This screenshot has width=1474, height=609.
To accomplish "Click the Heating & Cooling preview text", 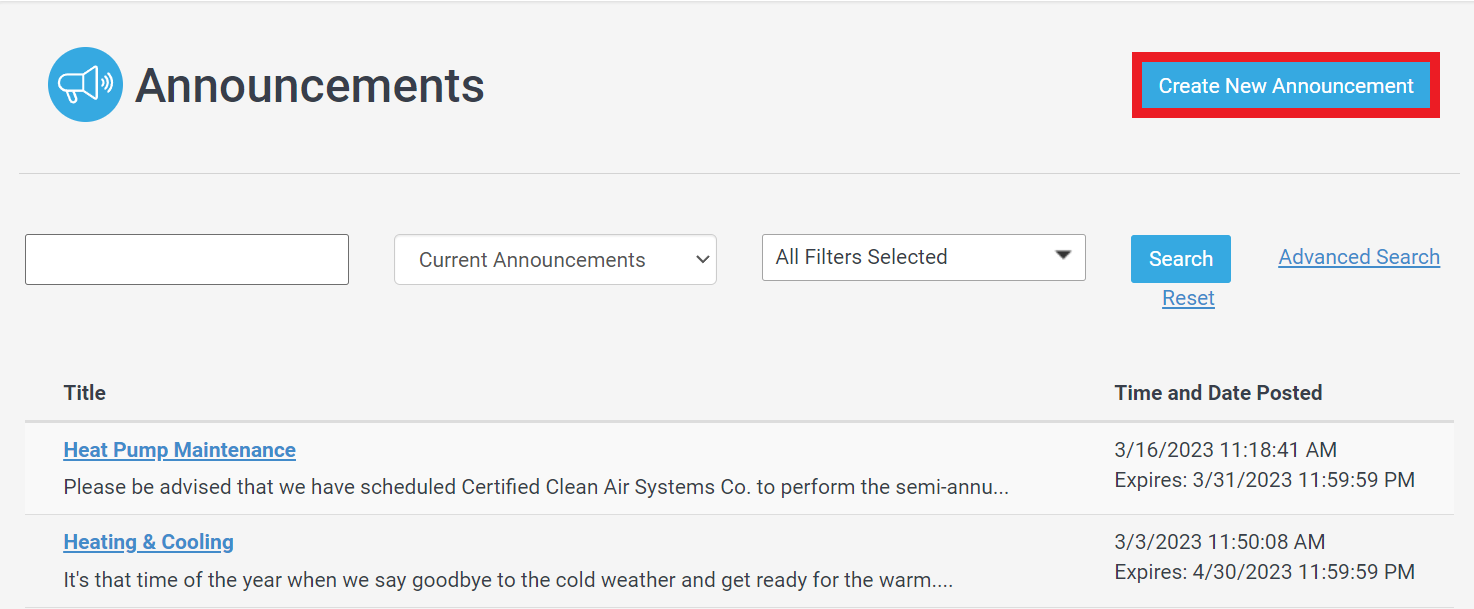I will point(508,579).
